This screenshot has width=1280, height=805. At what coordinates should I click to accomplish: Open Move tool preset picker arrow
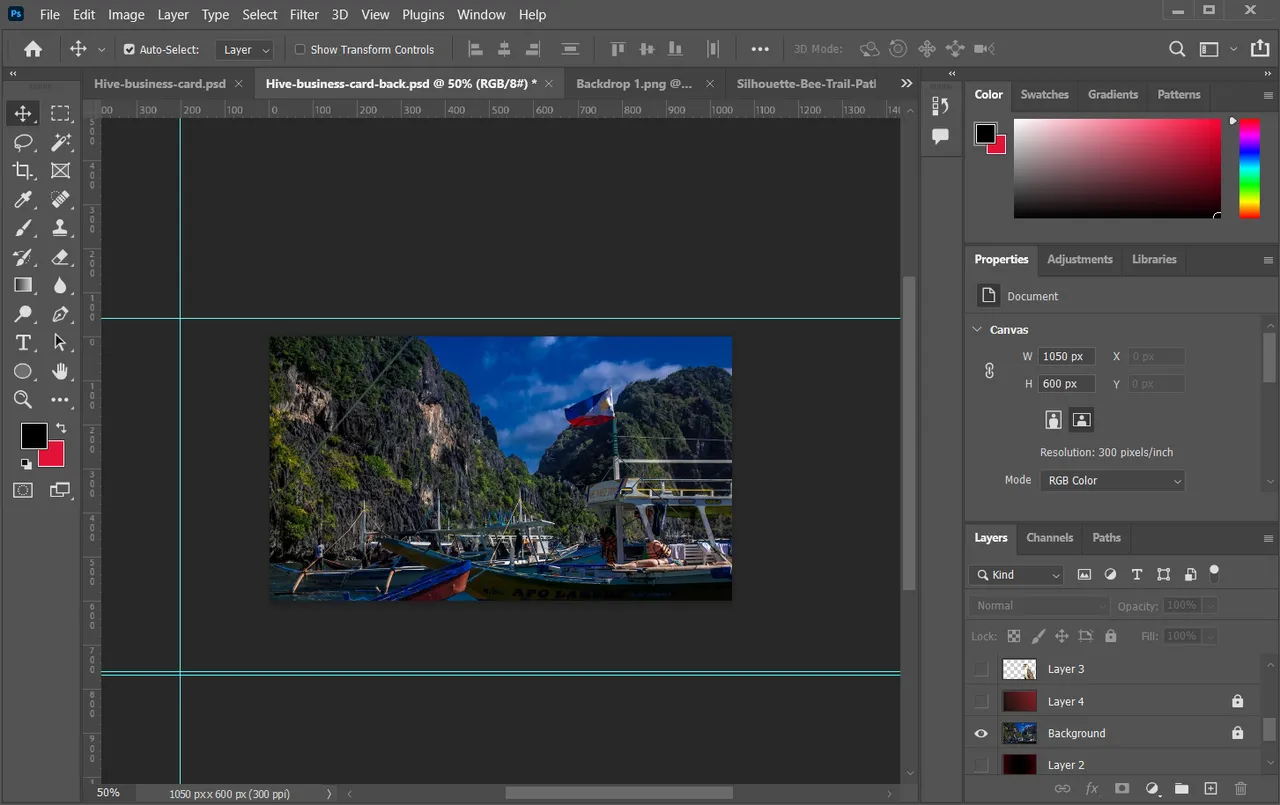tap(101, 49)
